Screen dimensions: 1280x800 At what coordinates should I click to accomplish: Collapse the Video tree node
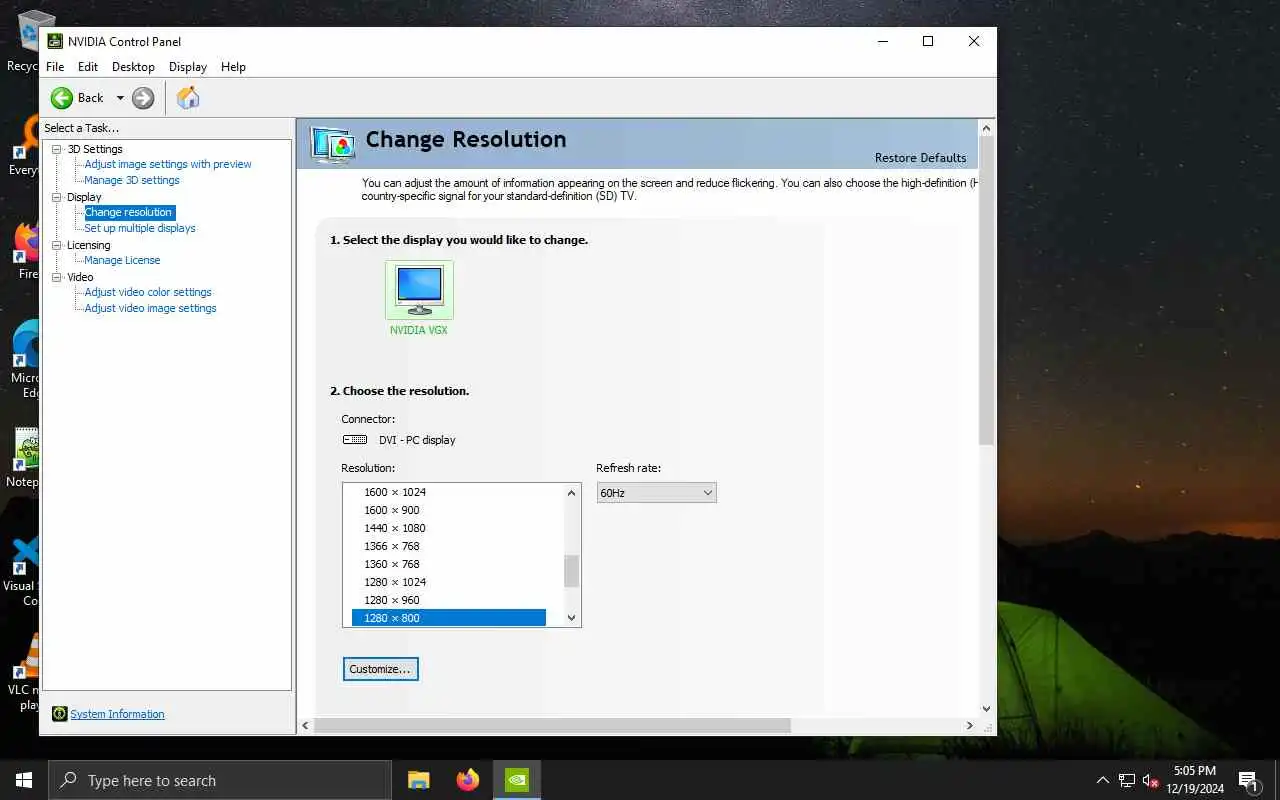point(57,277)
